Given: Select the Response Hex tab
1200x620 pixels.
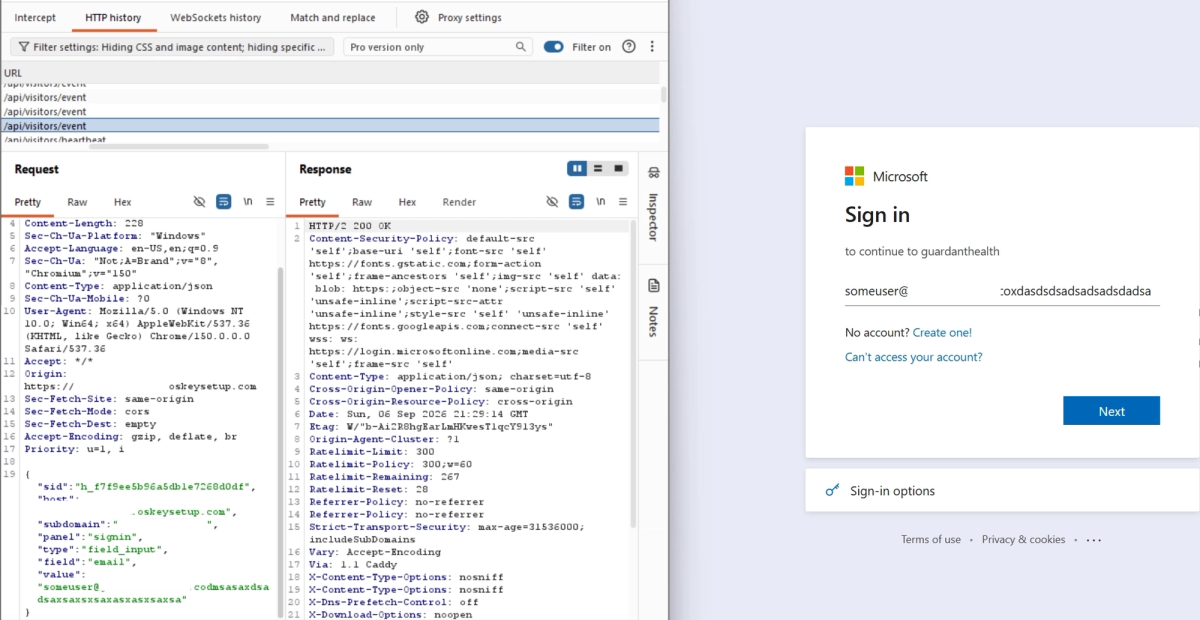Looking at the screenshot, I should 407,202.
